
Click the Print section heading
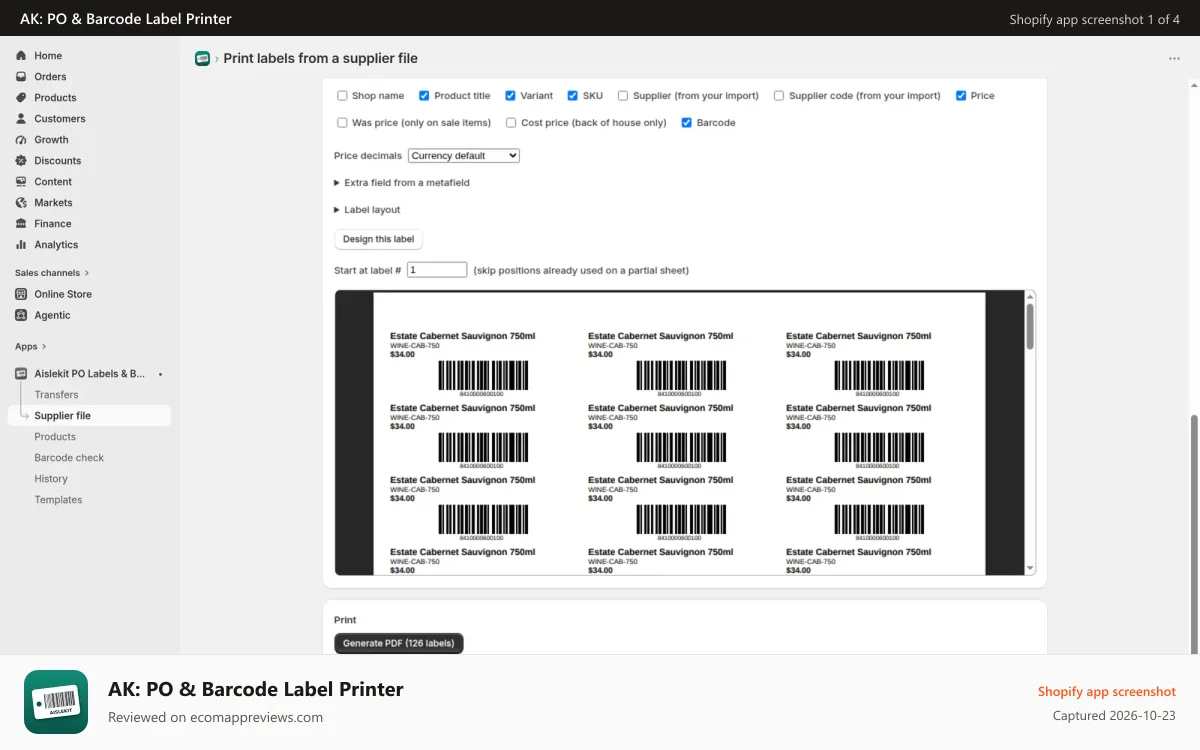point(345,620)
